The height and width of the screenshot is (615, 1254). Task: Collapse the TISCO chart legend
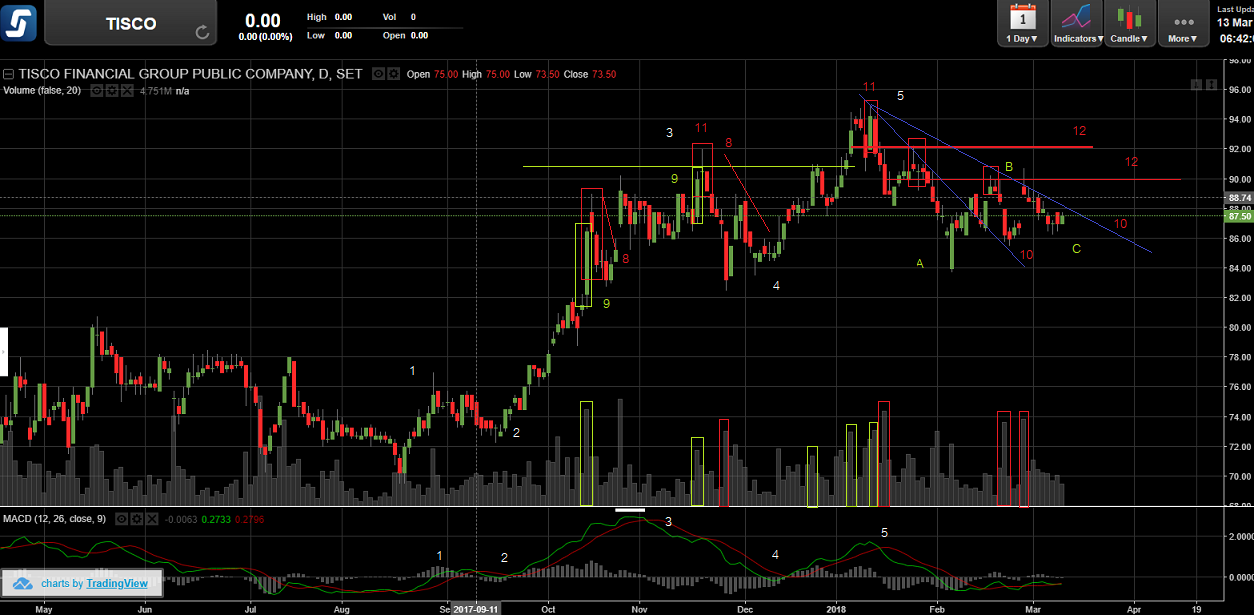(8, 74)
